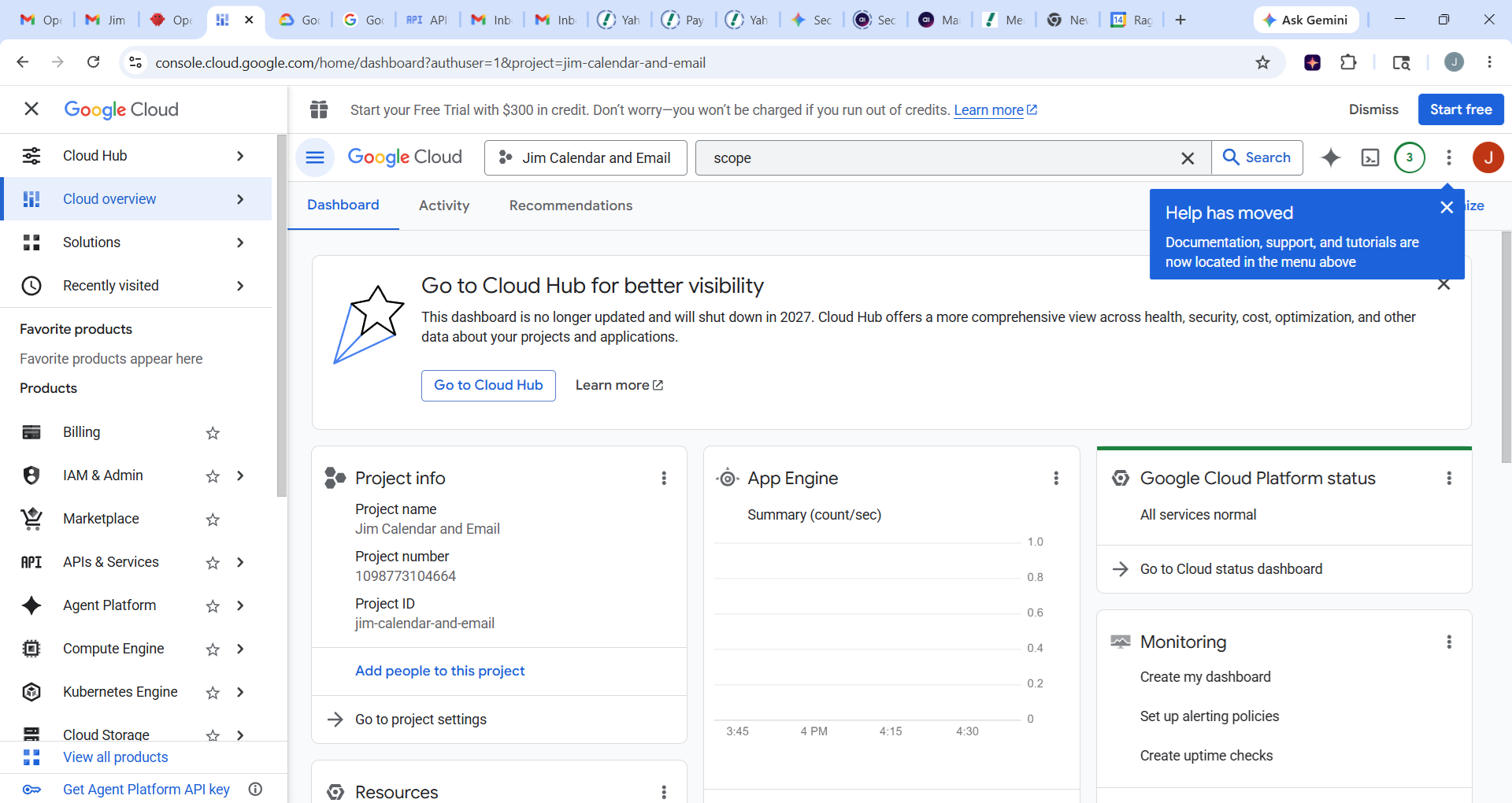View site information icon in address bar

click(135, 62)
